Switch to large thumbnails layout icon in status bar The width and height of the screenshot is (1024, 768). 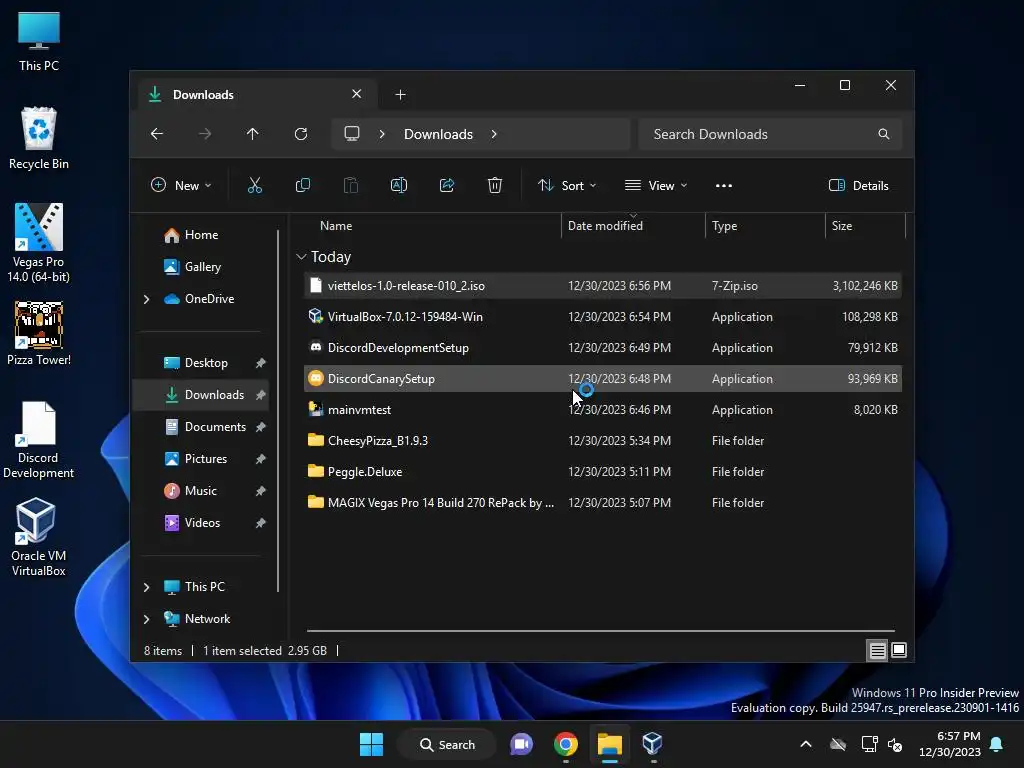(x=899, y=650)
